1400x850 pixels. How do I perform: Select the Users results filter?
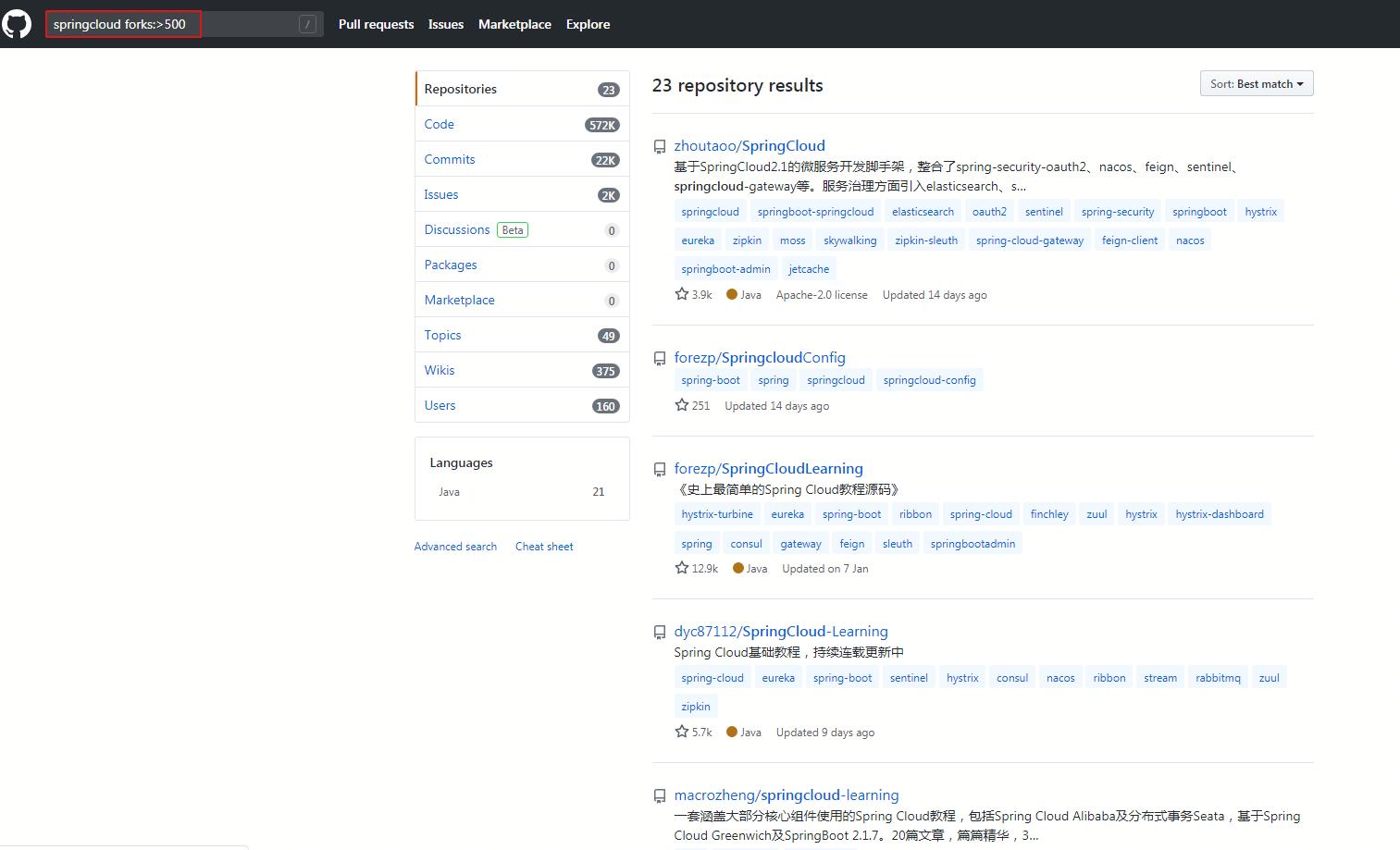tap(522, 405)
